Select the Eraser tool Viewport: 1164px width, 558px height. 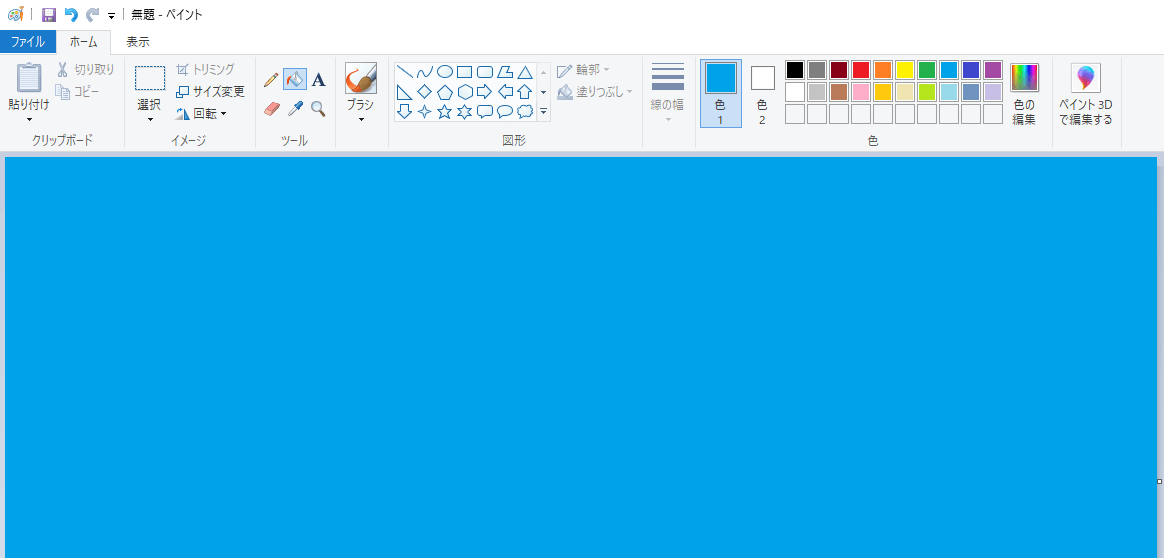tap(271, 108)
